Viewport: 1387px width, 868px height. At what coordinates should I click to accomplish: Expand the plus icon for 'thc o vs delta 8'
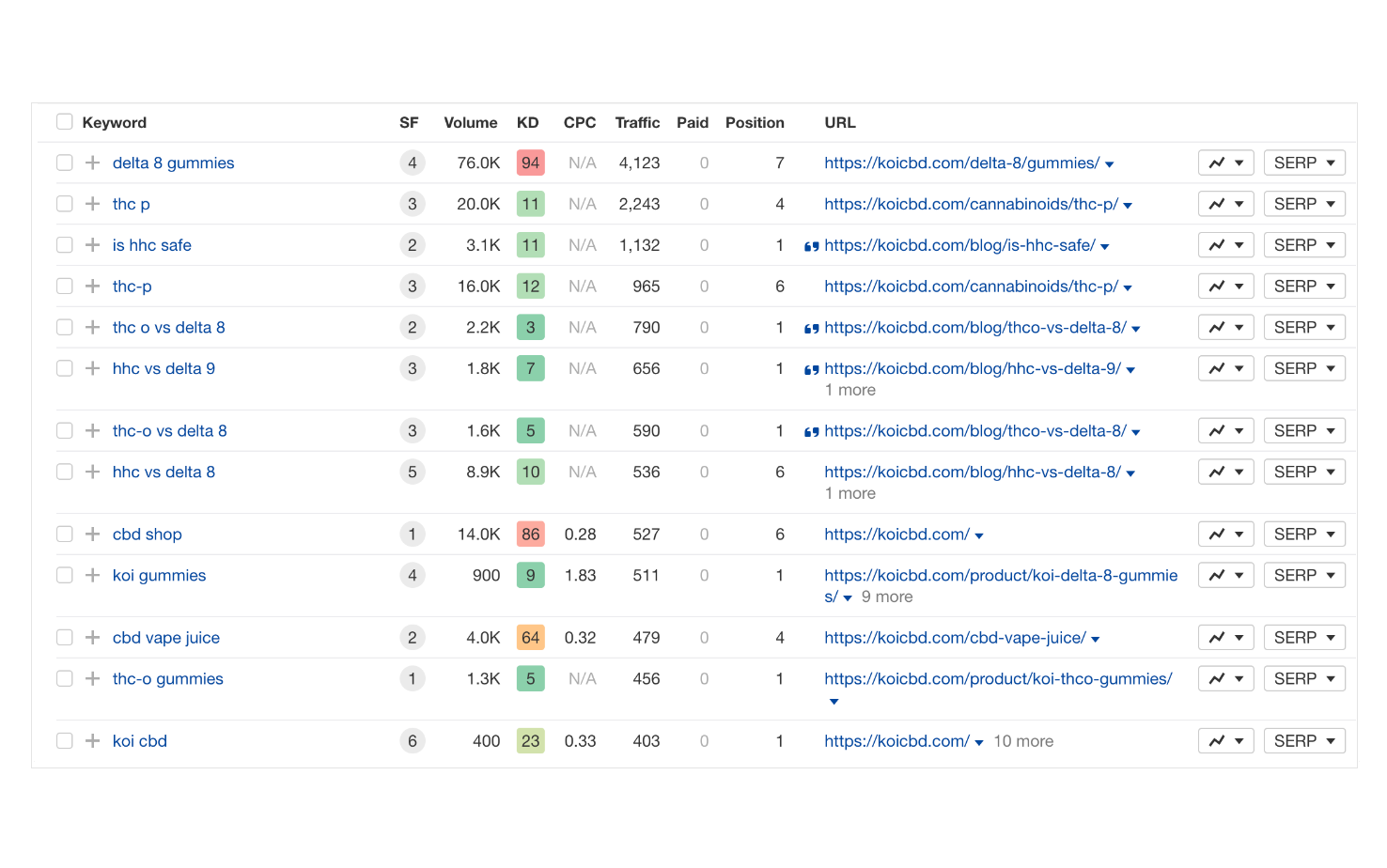point(92,328)
